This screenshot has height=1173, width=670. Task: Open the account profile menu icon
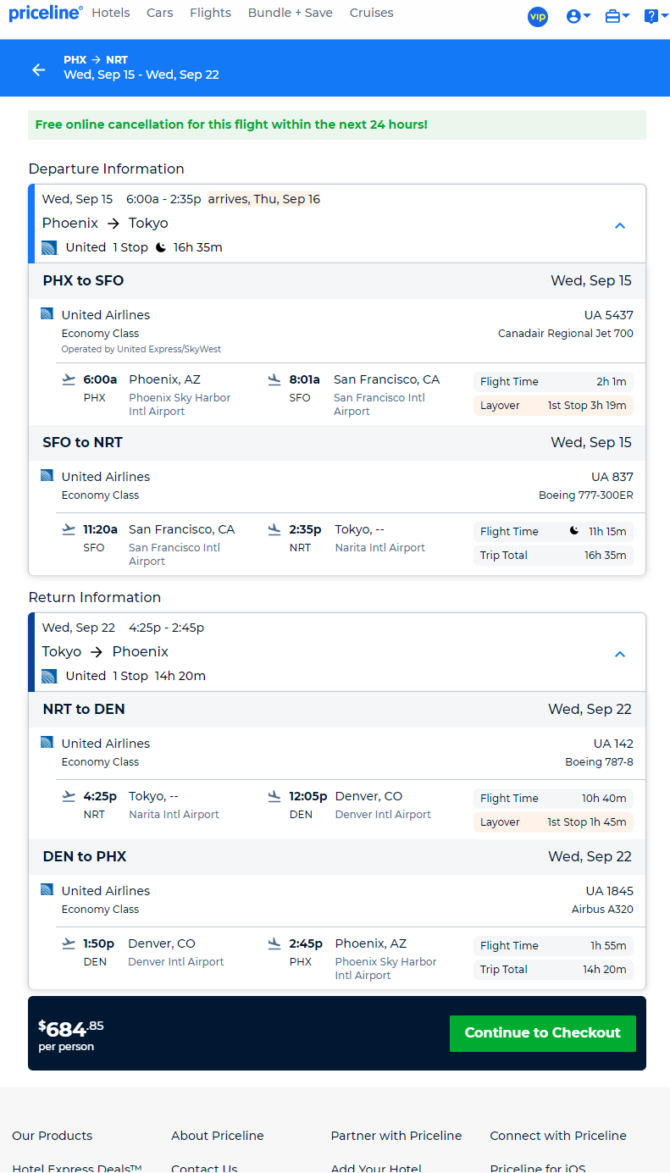579,16
